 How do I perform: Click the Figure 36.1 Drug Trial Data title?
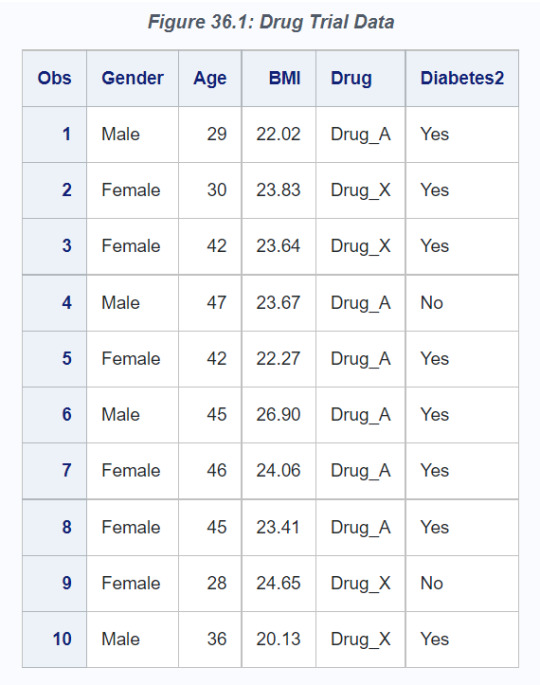click(x=271, y=22)
